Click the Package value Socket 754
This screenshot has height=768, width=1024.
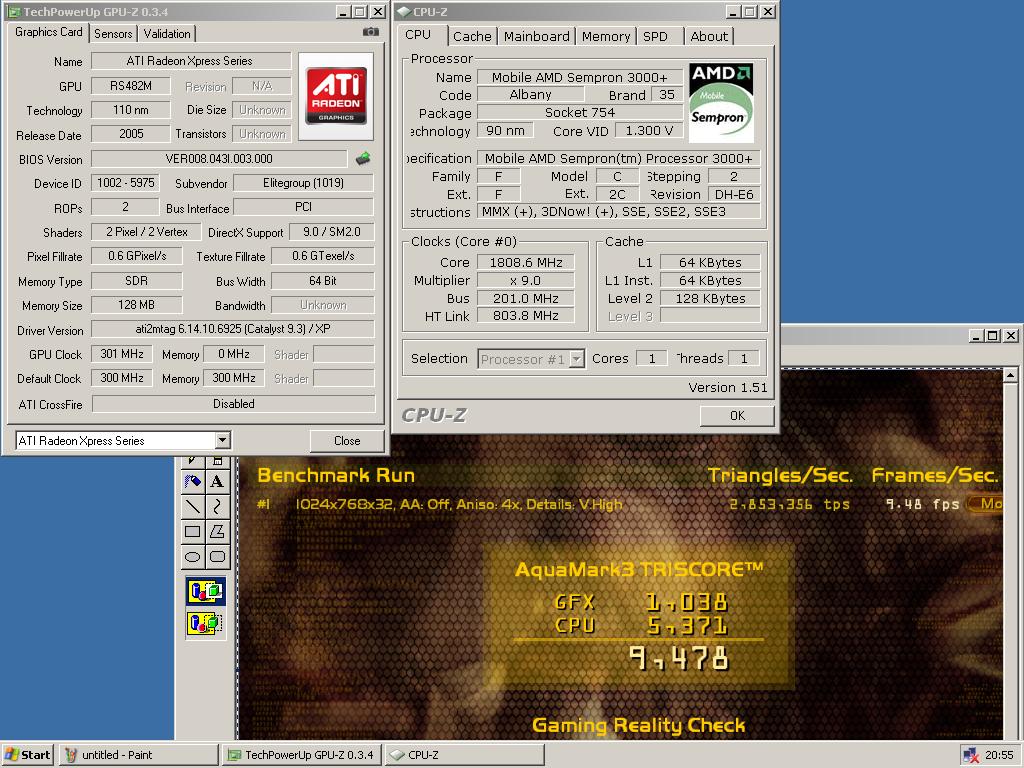pos(580,112)
